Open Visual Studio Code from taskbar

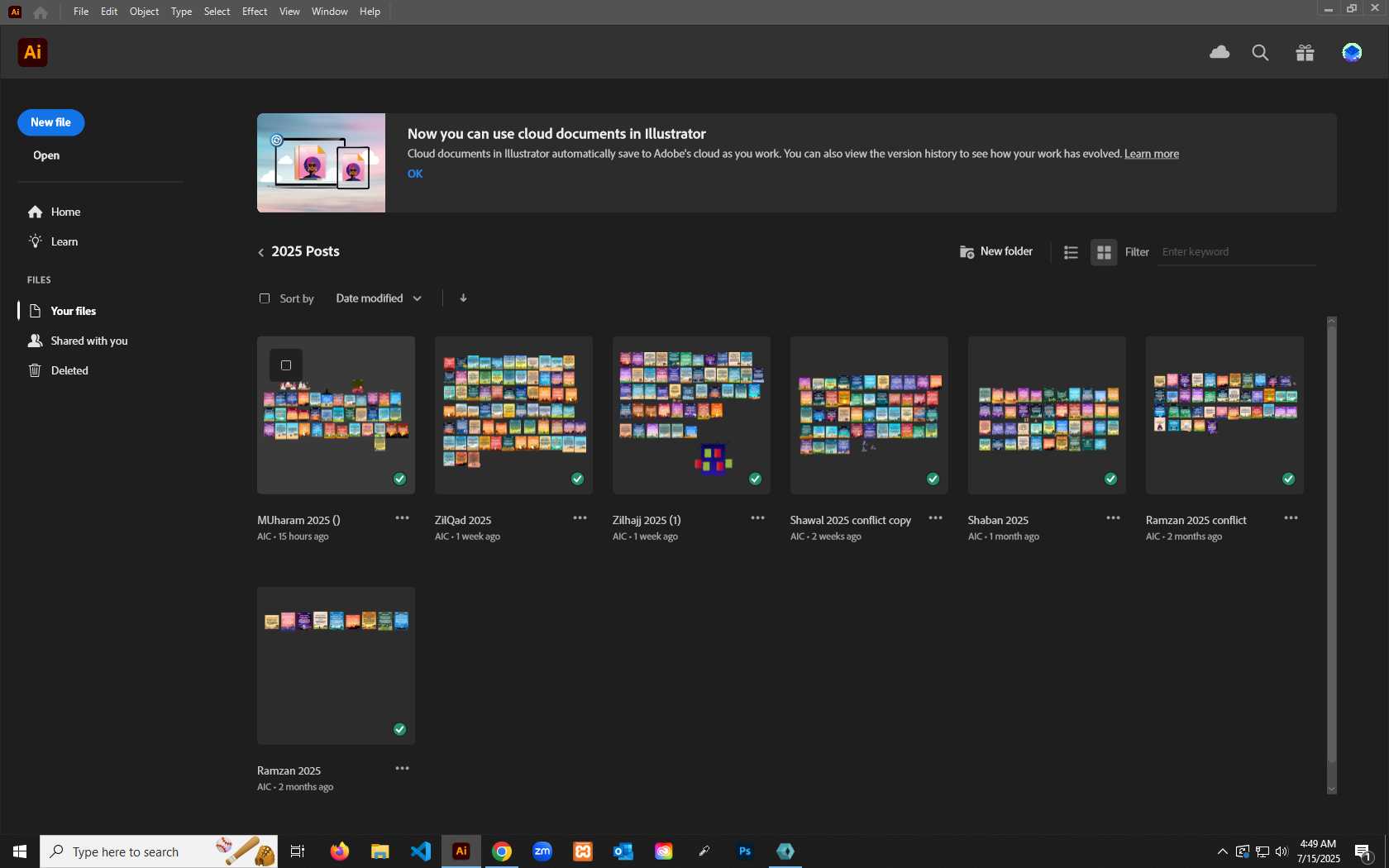420,851
